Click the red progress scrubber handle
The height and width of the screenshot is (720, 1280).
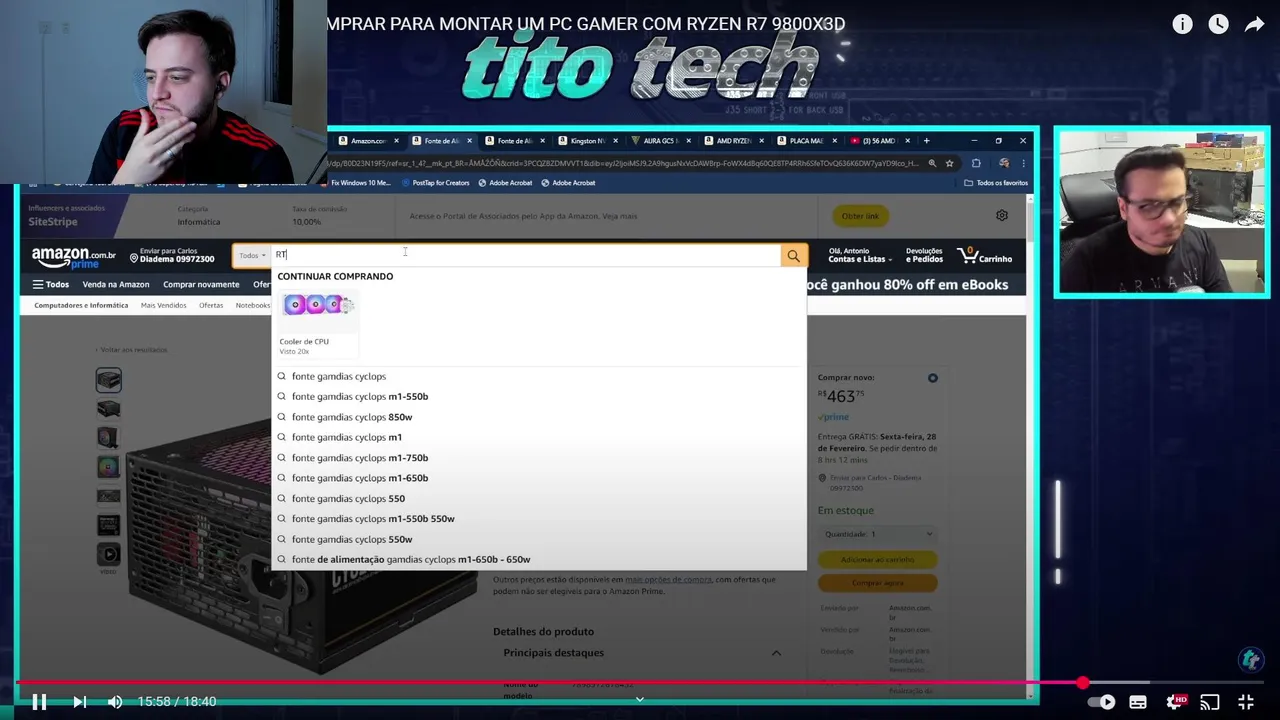[1082, 683]
